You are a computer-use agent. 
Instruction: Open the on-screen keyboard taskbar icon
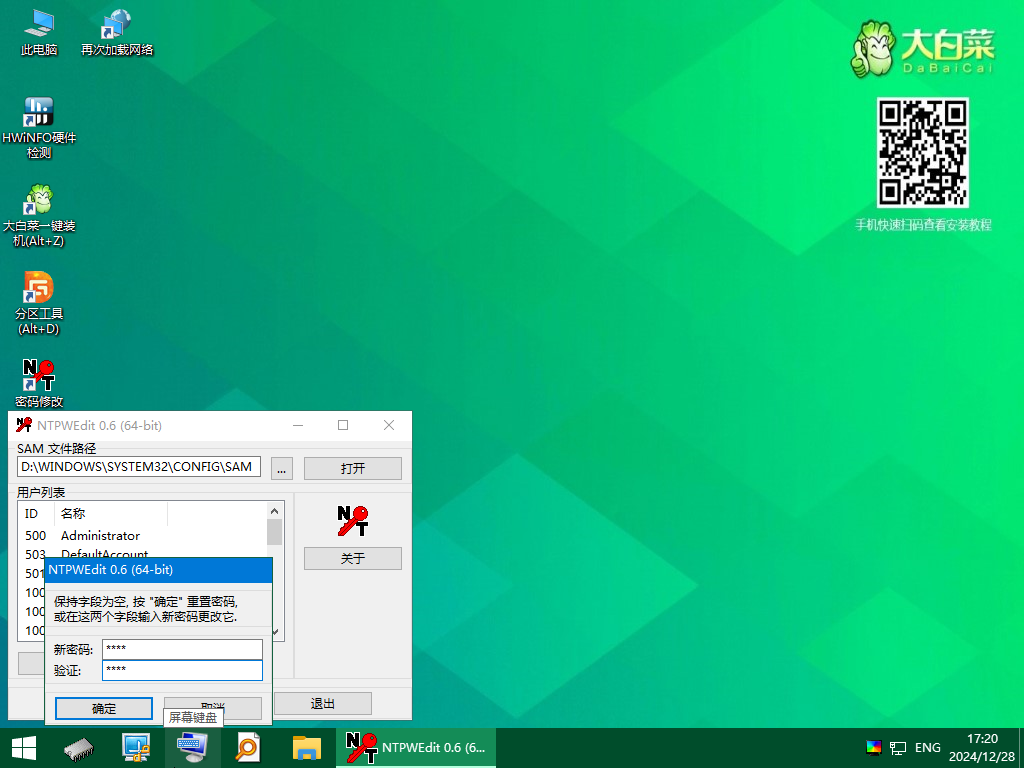point(192,747)
